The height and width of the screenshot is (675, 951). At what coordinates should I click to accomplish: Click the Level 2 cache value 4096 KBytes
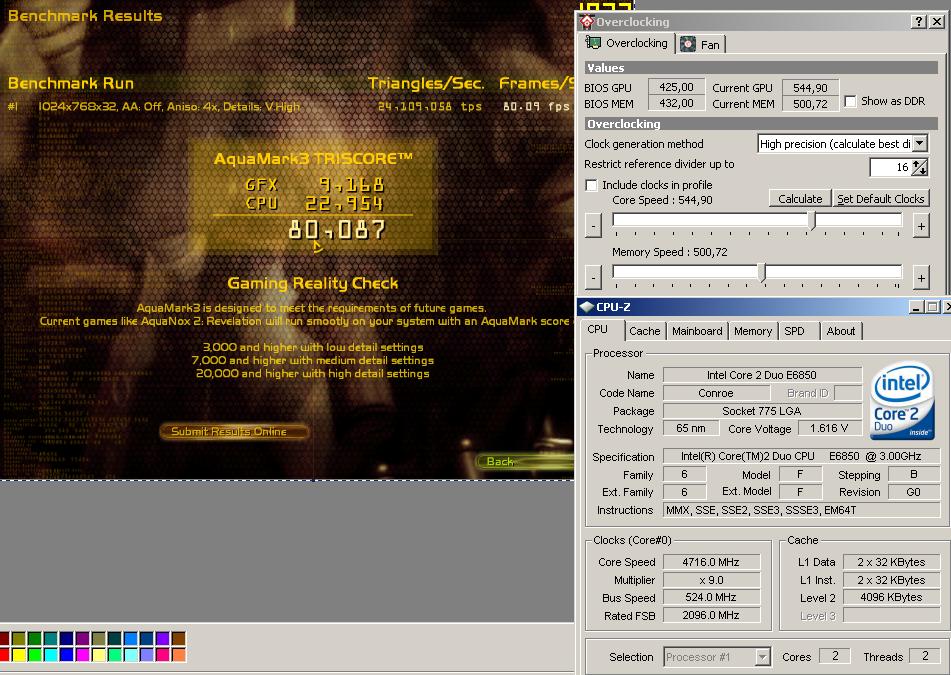pos(892,597)
